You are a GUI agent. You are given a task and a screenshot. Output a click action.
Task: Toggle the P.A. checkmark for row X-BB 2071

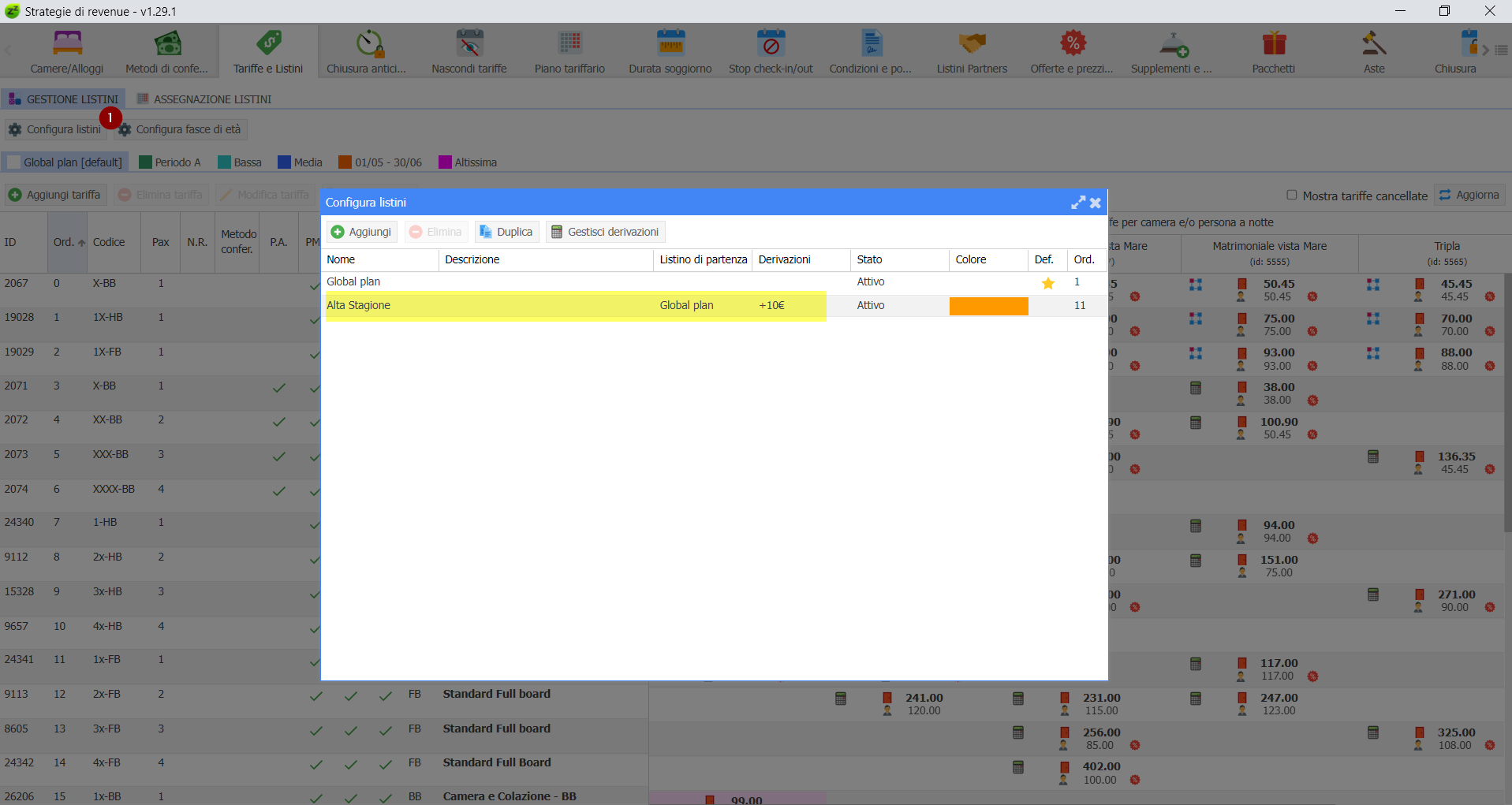[x=278, y=387]
